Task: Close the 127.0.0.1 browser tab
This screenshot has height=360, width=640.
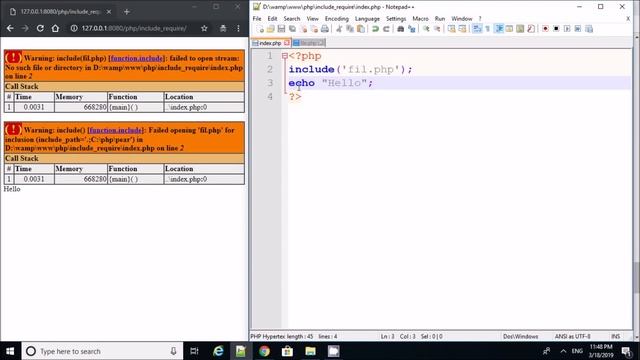Action: click(109, 12)
